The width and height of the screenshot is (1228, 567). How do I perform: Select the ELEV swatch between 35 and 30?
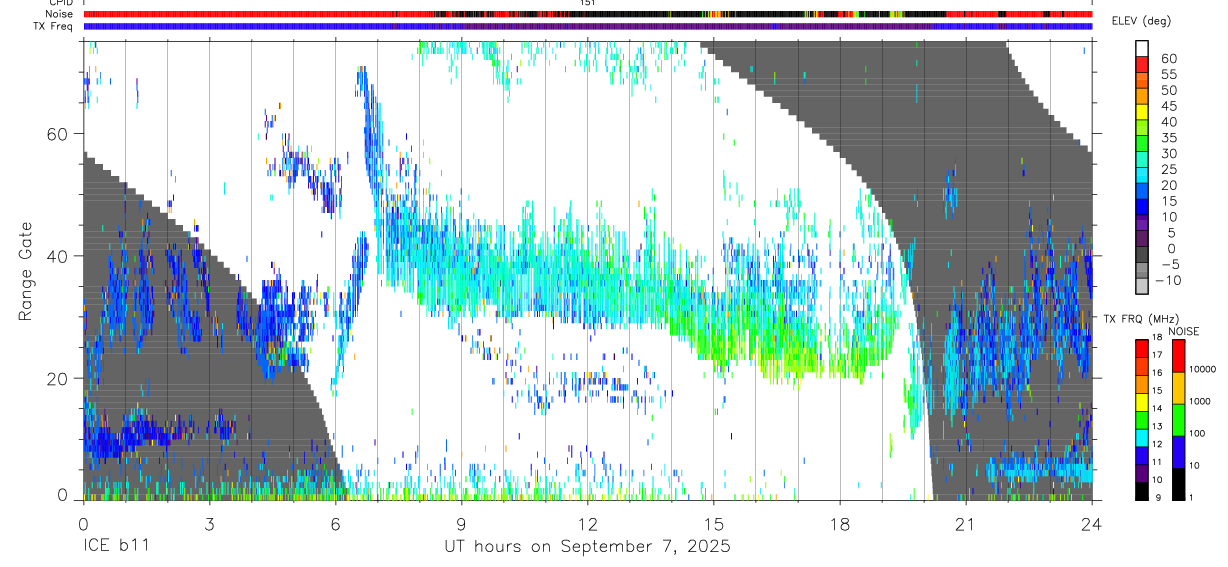(1142, 144)
